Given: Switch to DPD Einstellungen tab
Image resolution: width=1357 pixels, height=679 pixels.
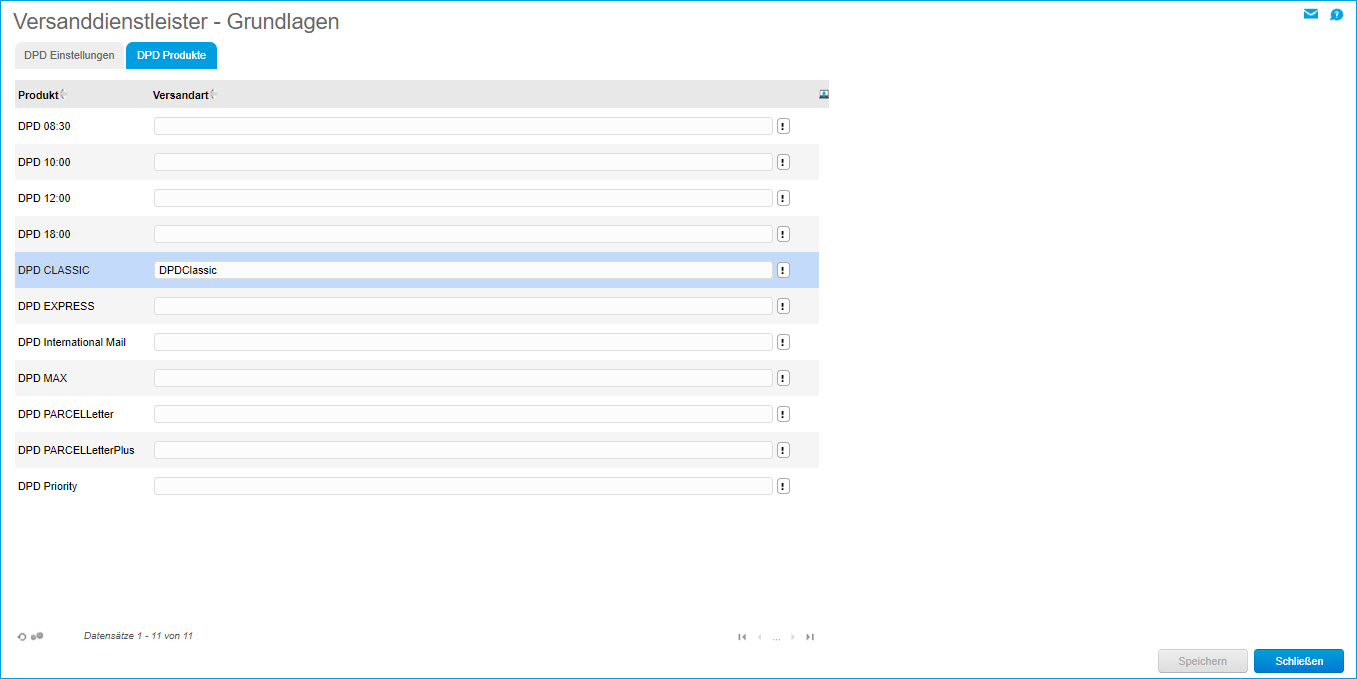Looking at the screenshot, I should click(x=69, y=56).
